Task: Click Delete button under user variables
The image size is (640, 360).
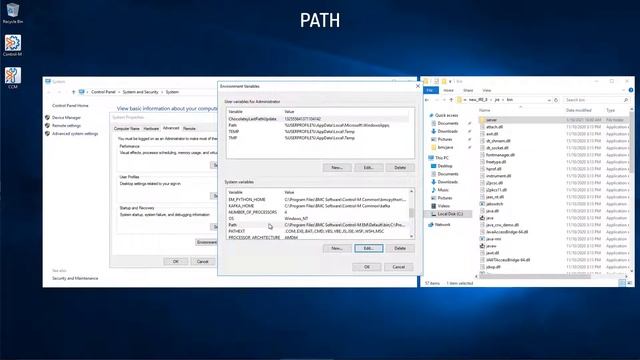Action: (400, 168)
